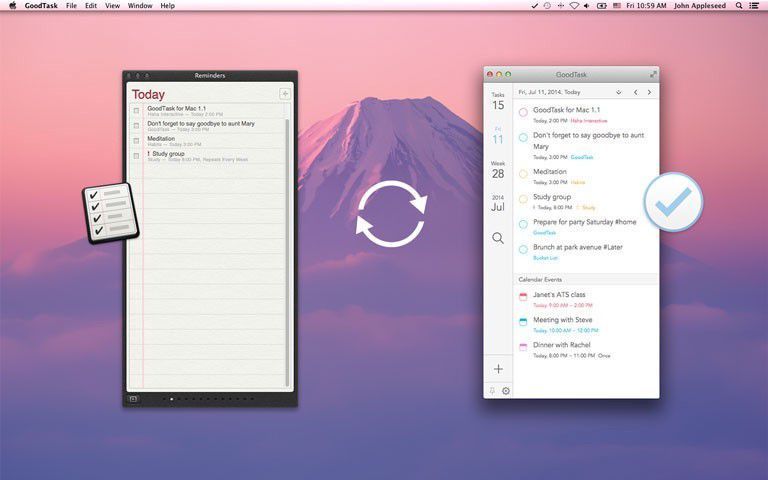Viewport: 768px width, 480px height.
Task: Click the Fri 10:59 AM clock
Action: pos(646,6)
